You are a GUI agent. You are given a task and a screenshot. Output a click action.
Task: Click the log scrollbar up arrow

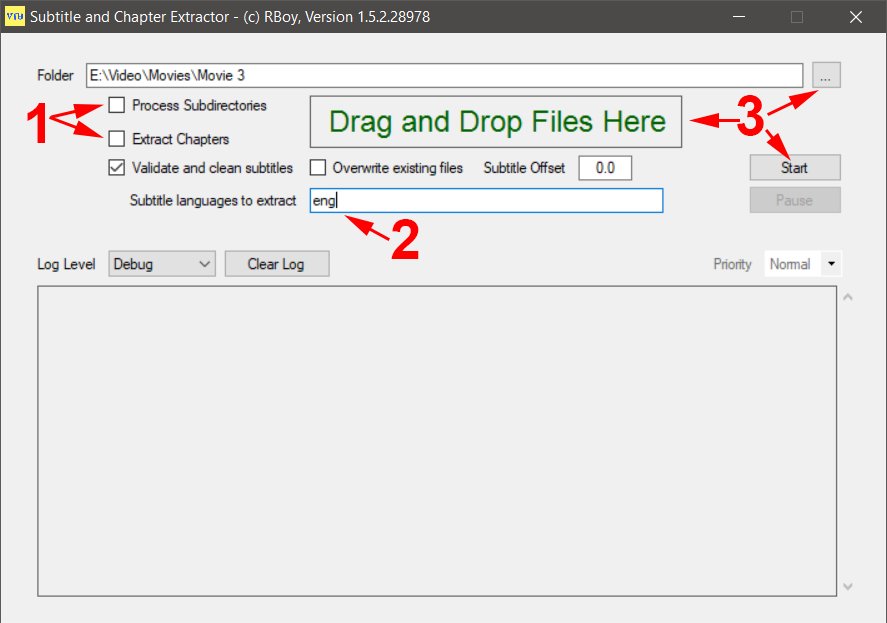pos(847,297)
